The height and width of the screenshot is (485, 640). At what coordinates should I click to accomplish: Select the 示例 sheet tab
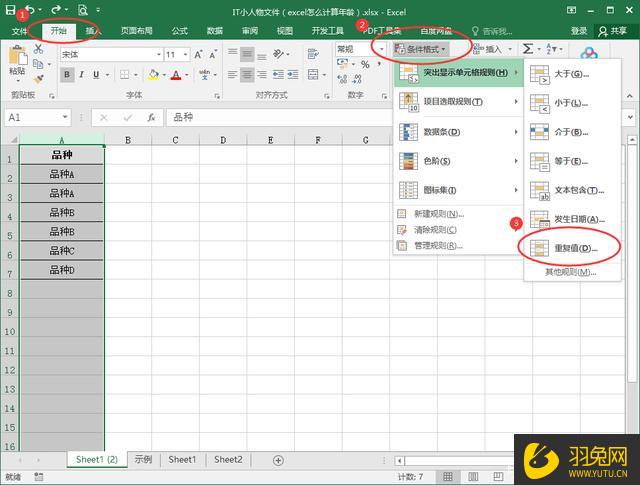[x=143, y=460]
